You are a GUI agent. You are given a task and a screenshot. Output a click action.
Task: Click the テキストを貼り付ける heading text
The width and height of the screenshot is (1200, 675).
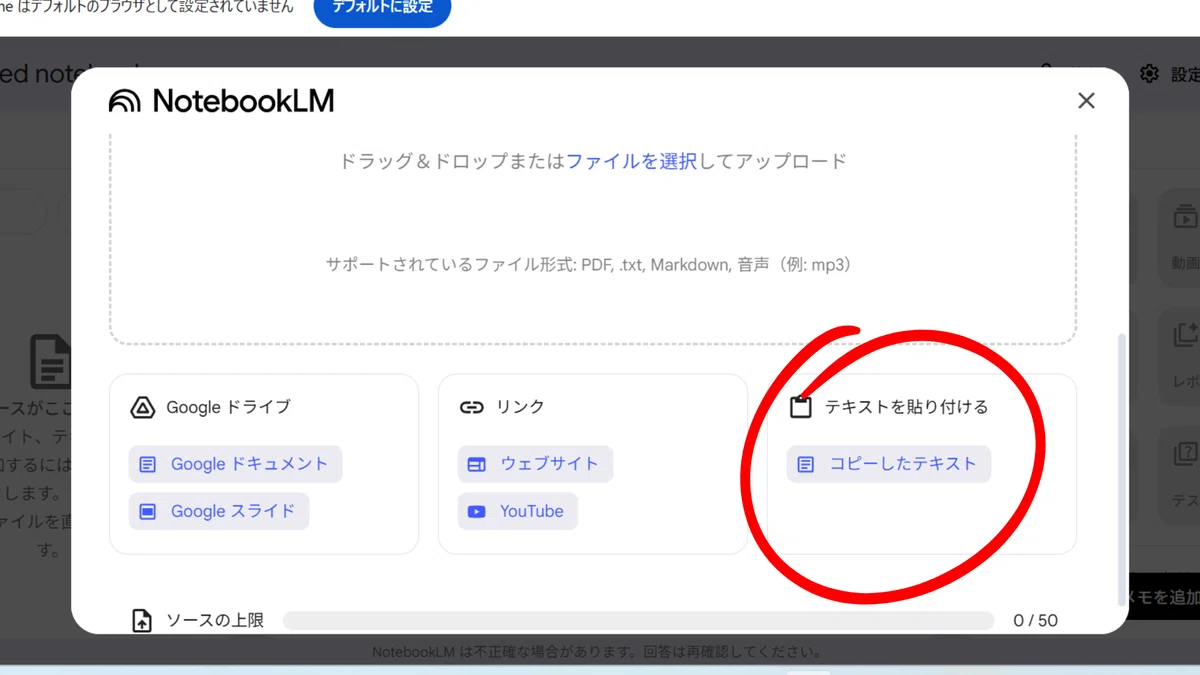point(906,407)
